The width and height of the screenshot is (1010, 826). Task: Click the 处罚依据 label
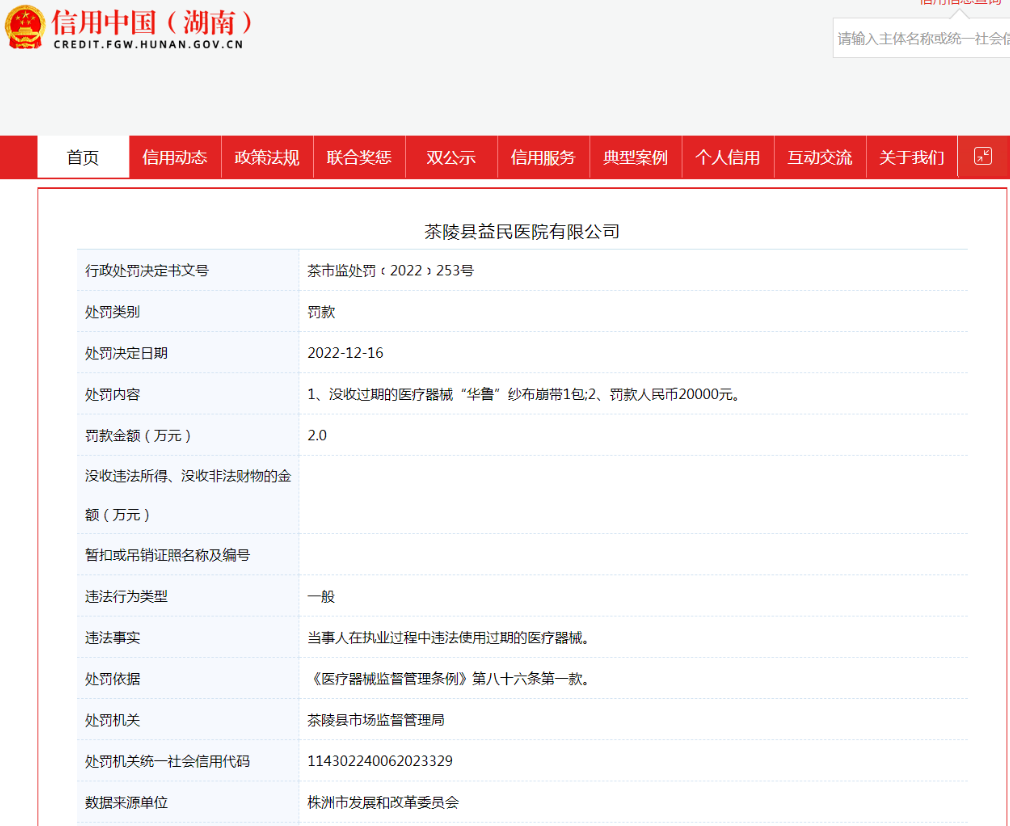point(113,679)
